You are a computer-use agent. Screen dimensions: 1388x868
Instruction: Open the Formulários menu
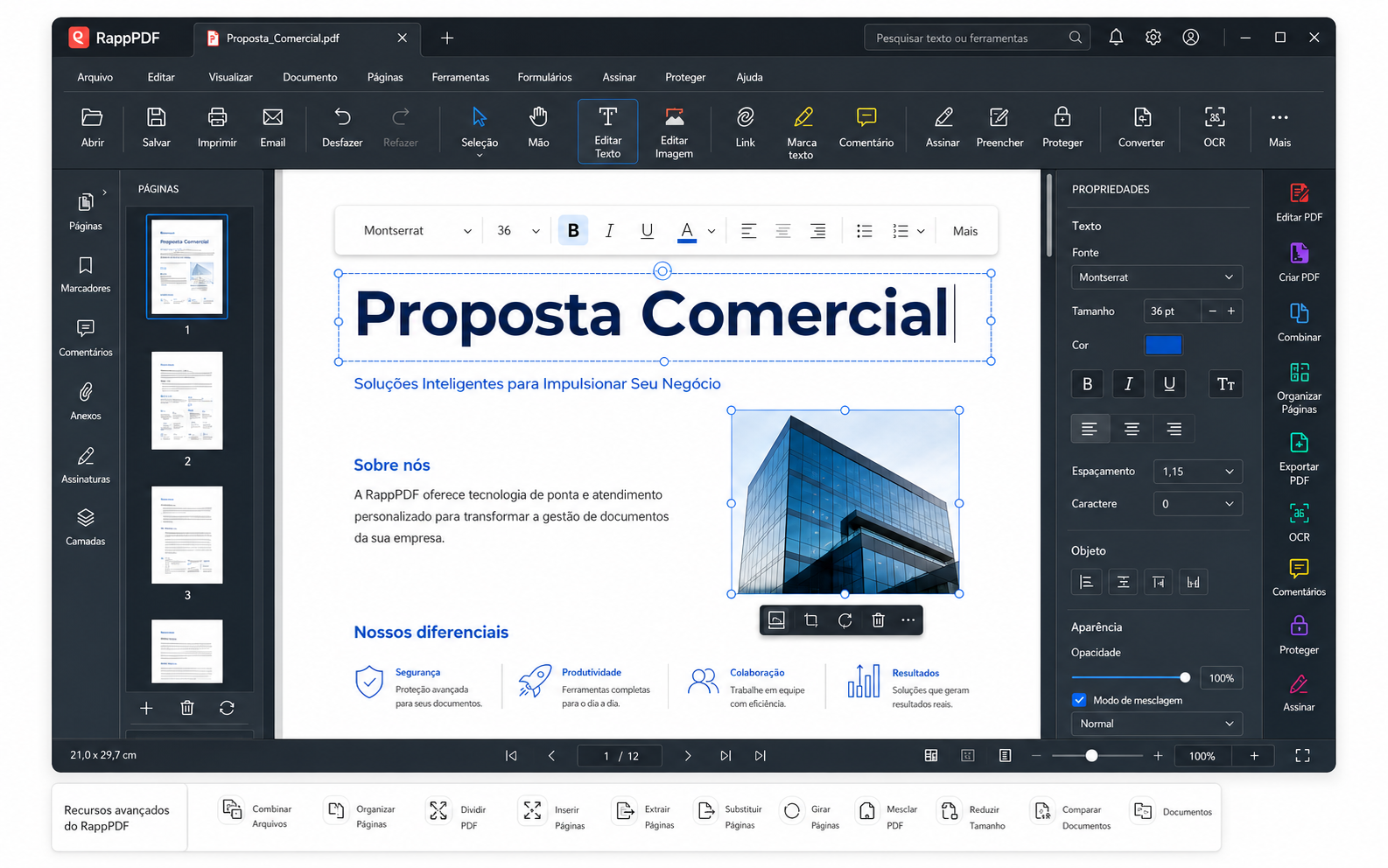[544, 77]
